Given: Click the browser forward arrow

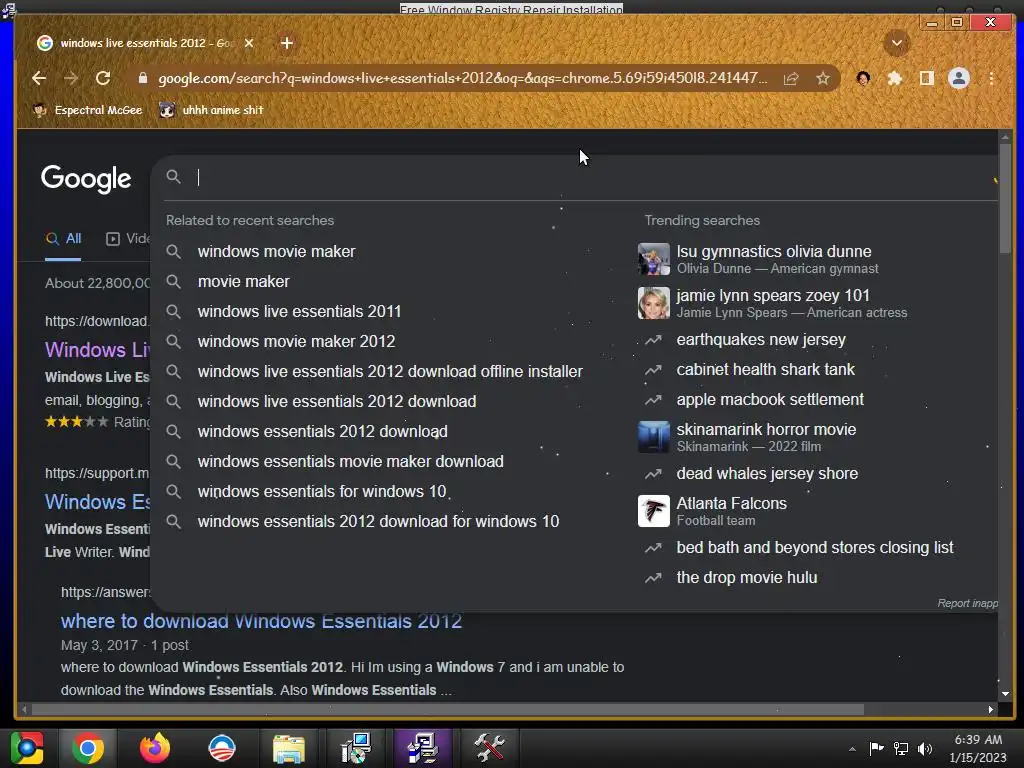Looking at the screenshot, I should point(71,78).
